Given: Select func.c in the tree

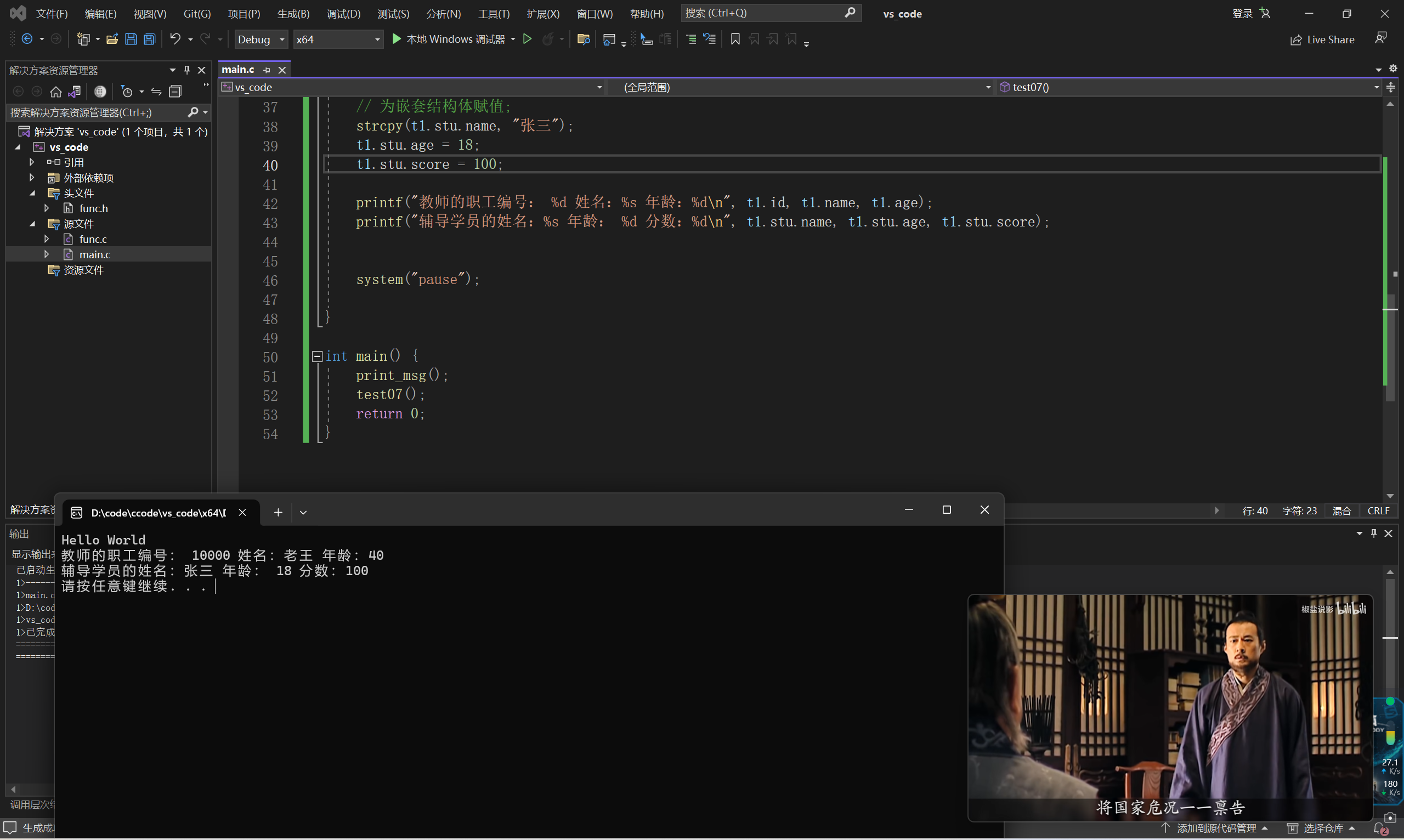Looking at the screenshot, I should pos(93,240).
